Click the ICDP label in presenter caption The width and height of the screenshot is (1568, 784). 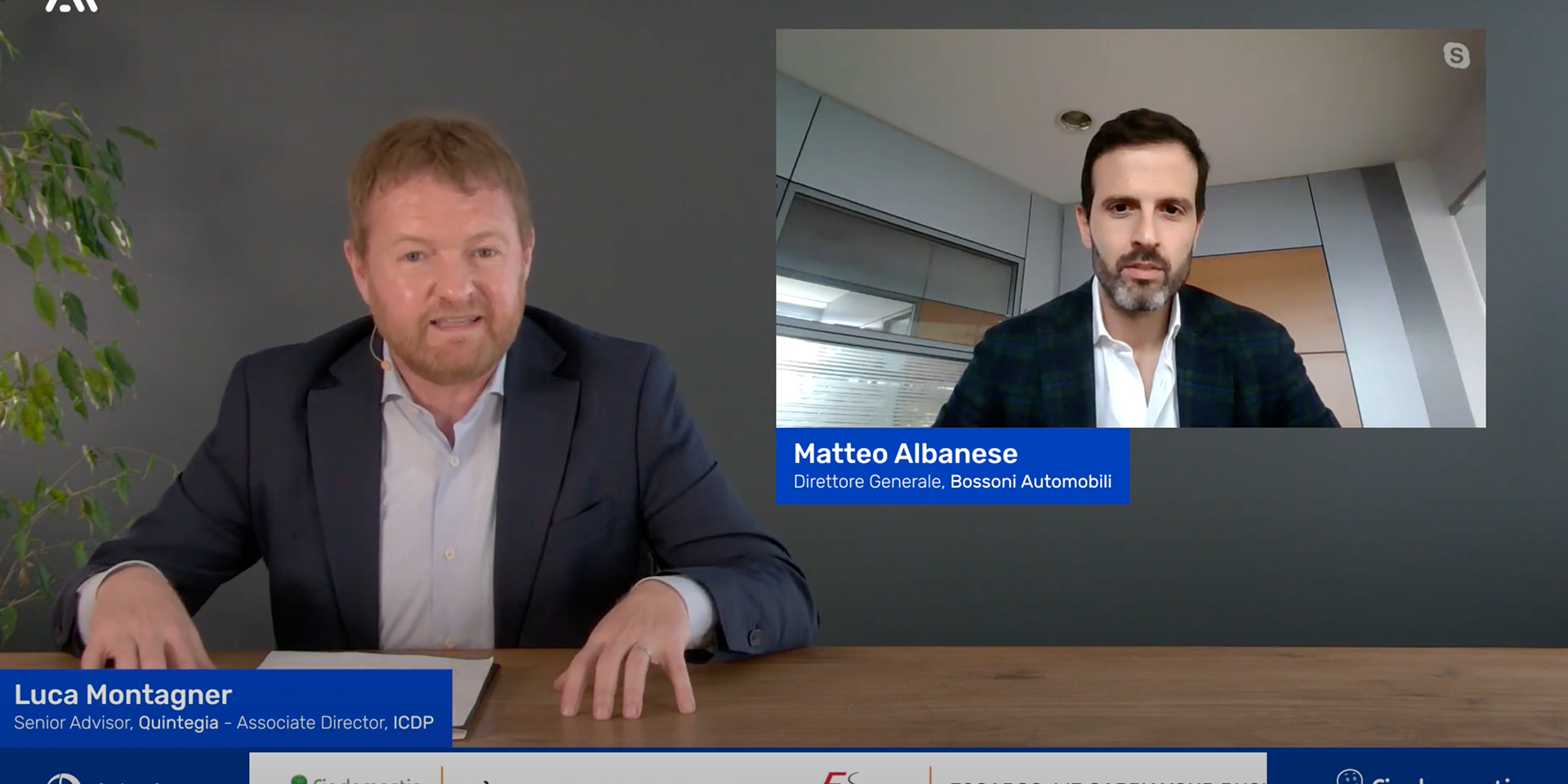pyautogui.click(x=413, y=723)
